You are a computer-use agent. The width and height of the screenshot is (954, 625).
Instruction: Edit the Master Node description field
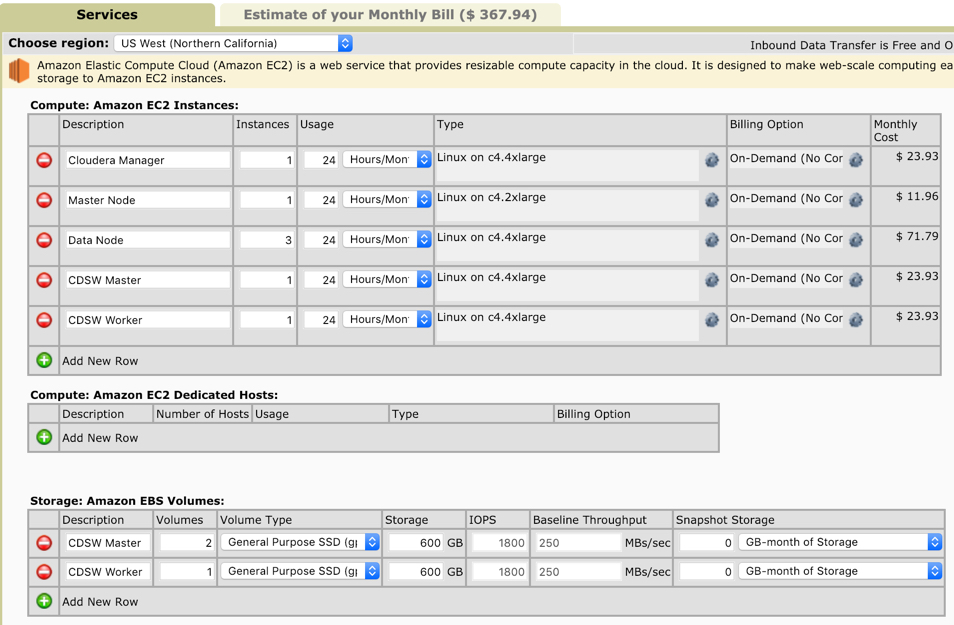148,200
